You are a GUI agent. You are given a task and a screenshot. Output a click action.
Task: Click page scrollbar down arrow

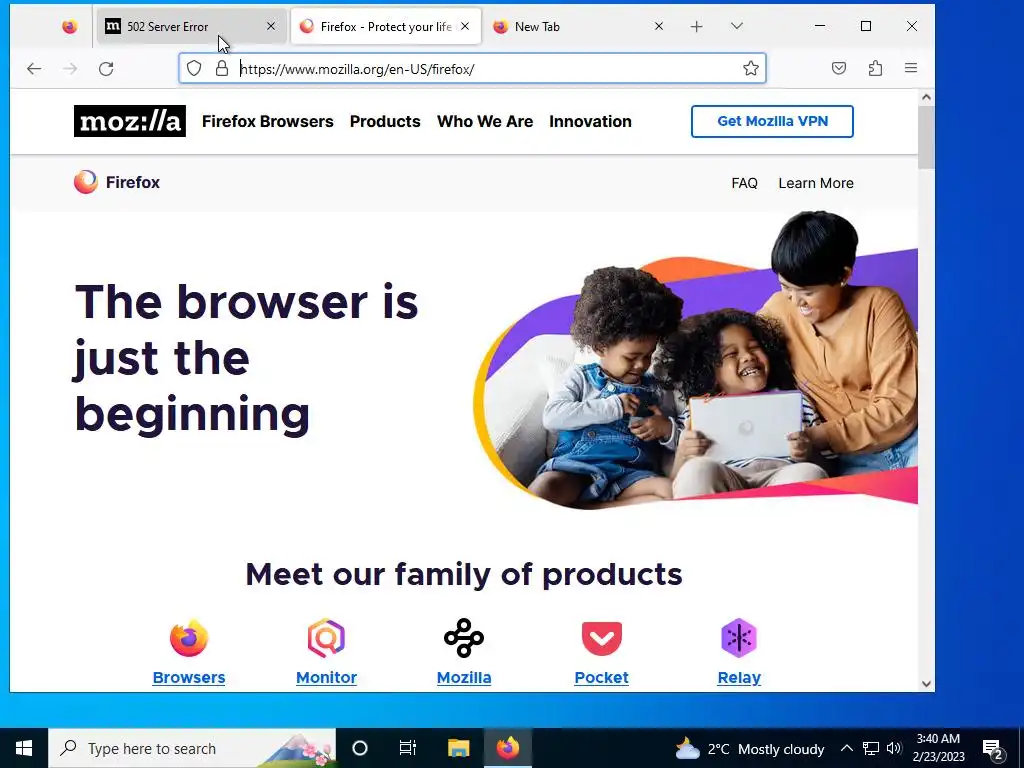[926, 684]
